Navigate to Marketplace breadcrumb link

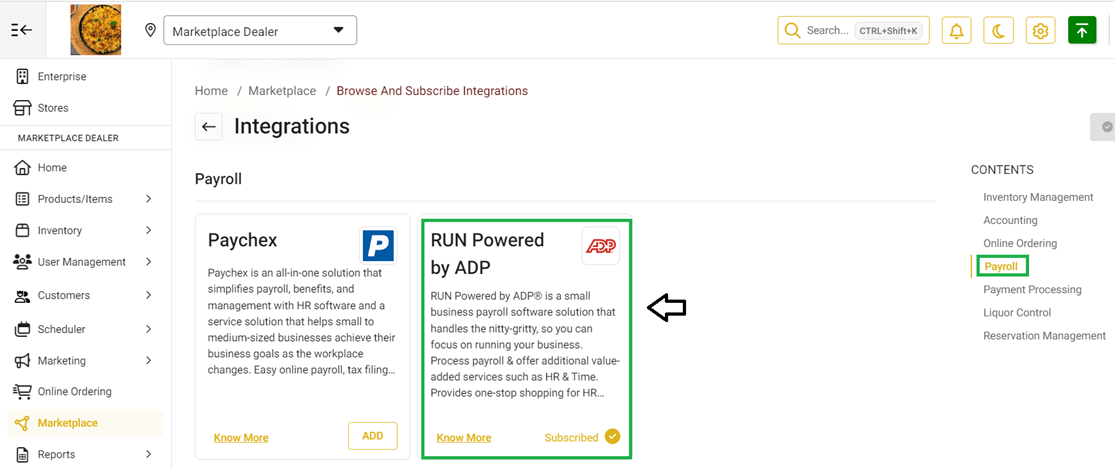(282, 91)
